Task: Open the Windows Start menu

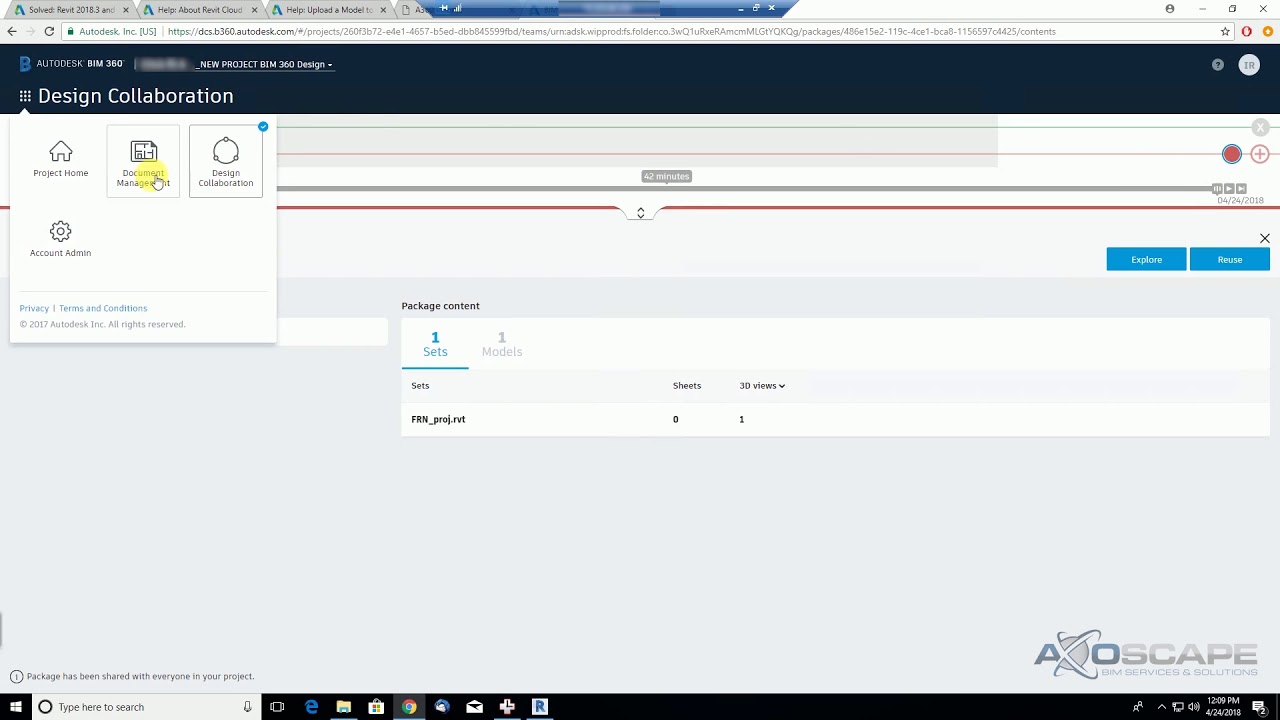Action: tap(15, 707)
